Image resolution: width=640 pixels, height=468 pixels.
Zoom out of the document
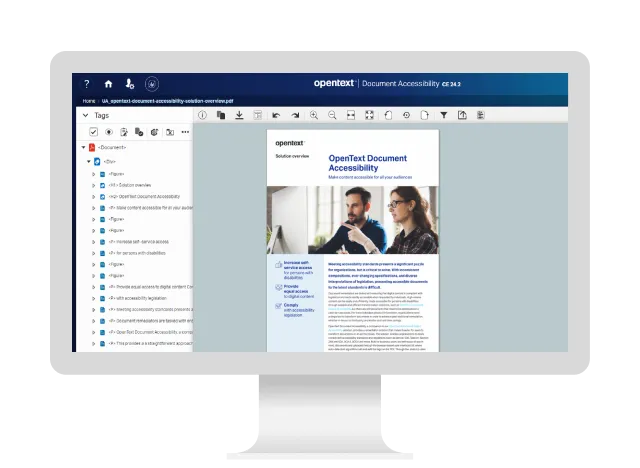(332, 115)
